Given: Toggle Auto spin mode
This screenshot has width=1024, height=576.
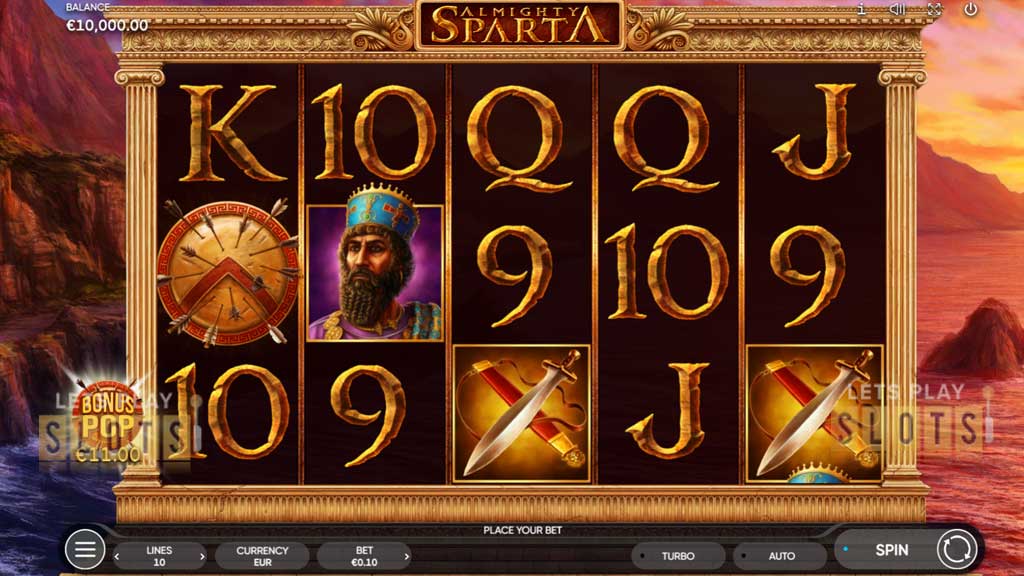Looking at the screenshot, I should [x=781, y=556].
